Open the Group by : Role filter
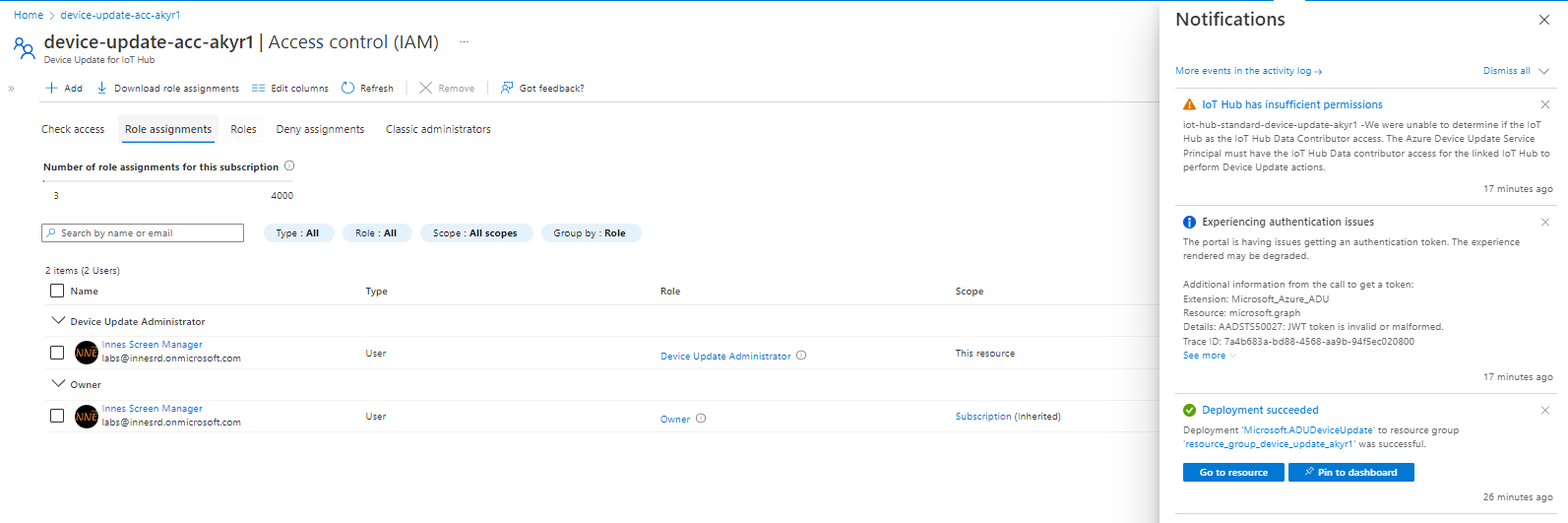This screenshot has width=1568, height=523. (x=591, y=233)
